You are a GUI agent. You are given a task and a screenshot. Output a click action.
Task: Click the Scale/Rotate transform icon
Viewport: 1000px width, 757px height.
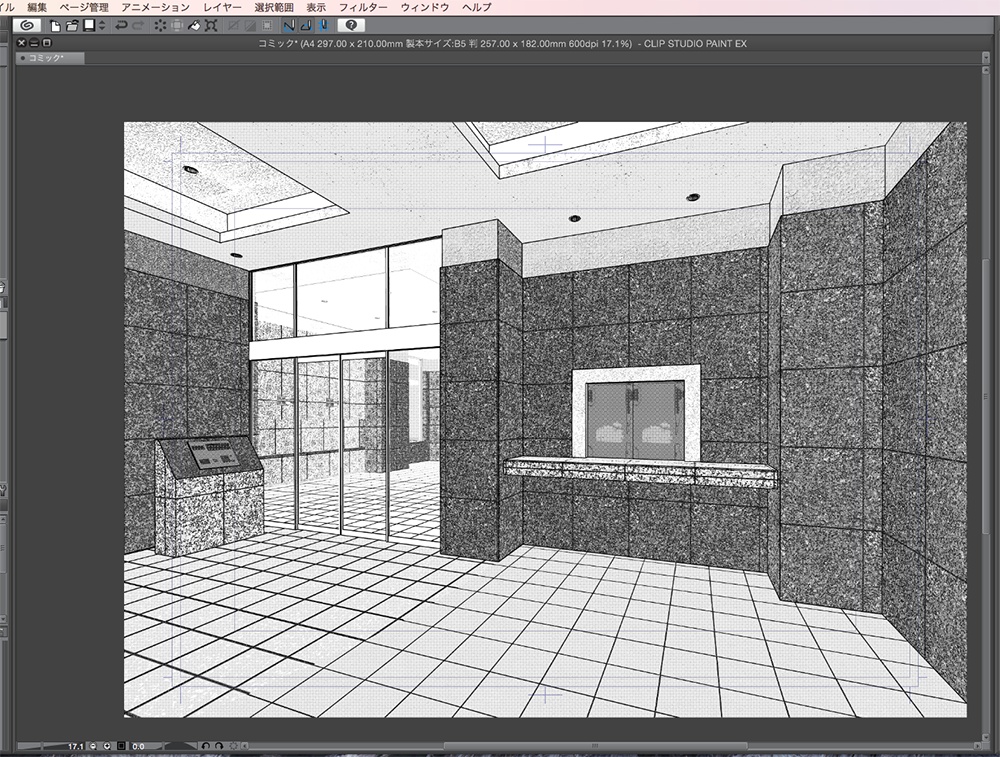click(x=211, y=26)
